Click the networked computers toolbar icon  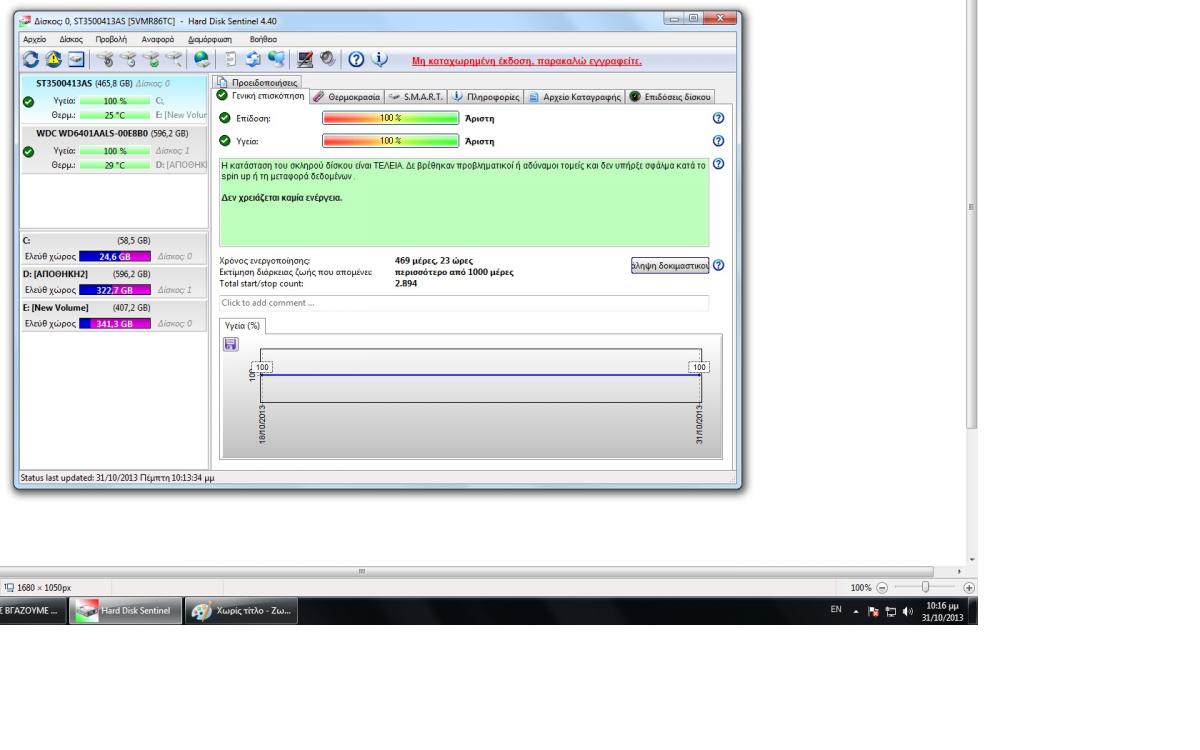[277, 60]
